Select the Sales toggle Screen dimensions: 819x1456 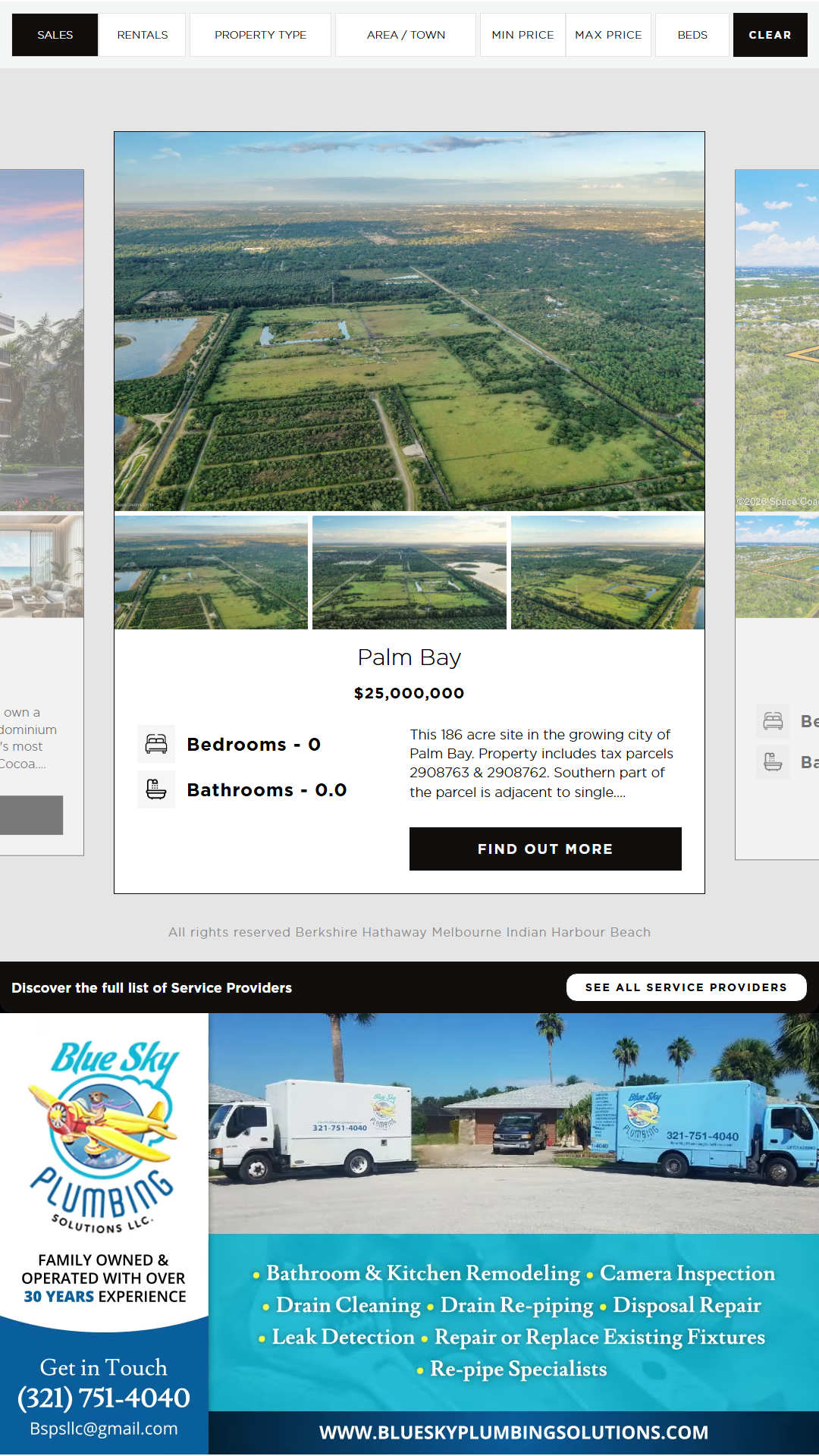(x=55, y=35)
